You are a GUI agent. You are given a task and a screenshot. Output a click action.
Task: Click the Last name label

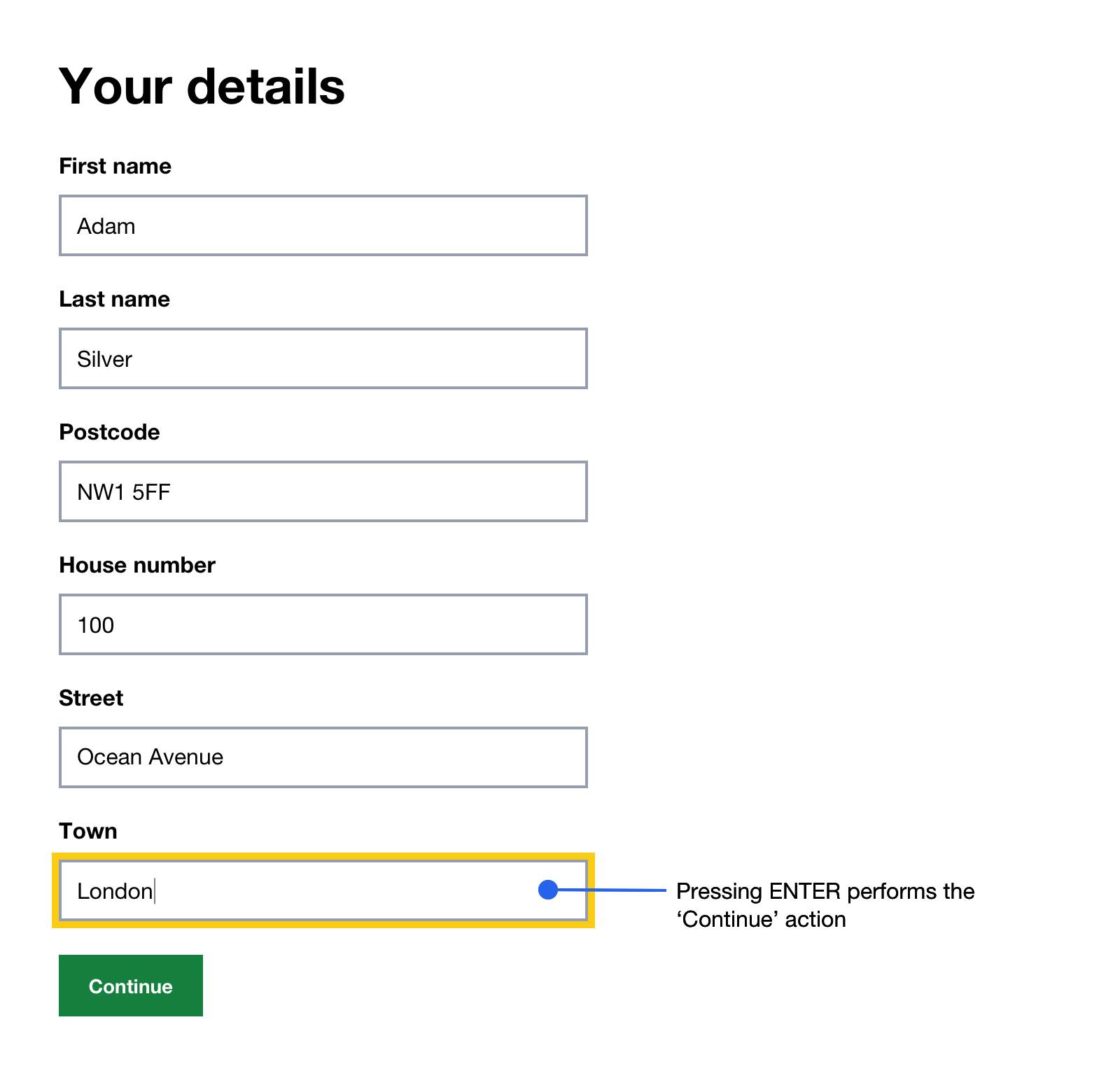pos(114,298)
